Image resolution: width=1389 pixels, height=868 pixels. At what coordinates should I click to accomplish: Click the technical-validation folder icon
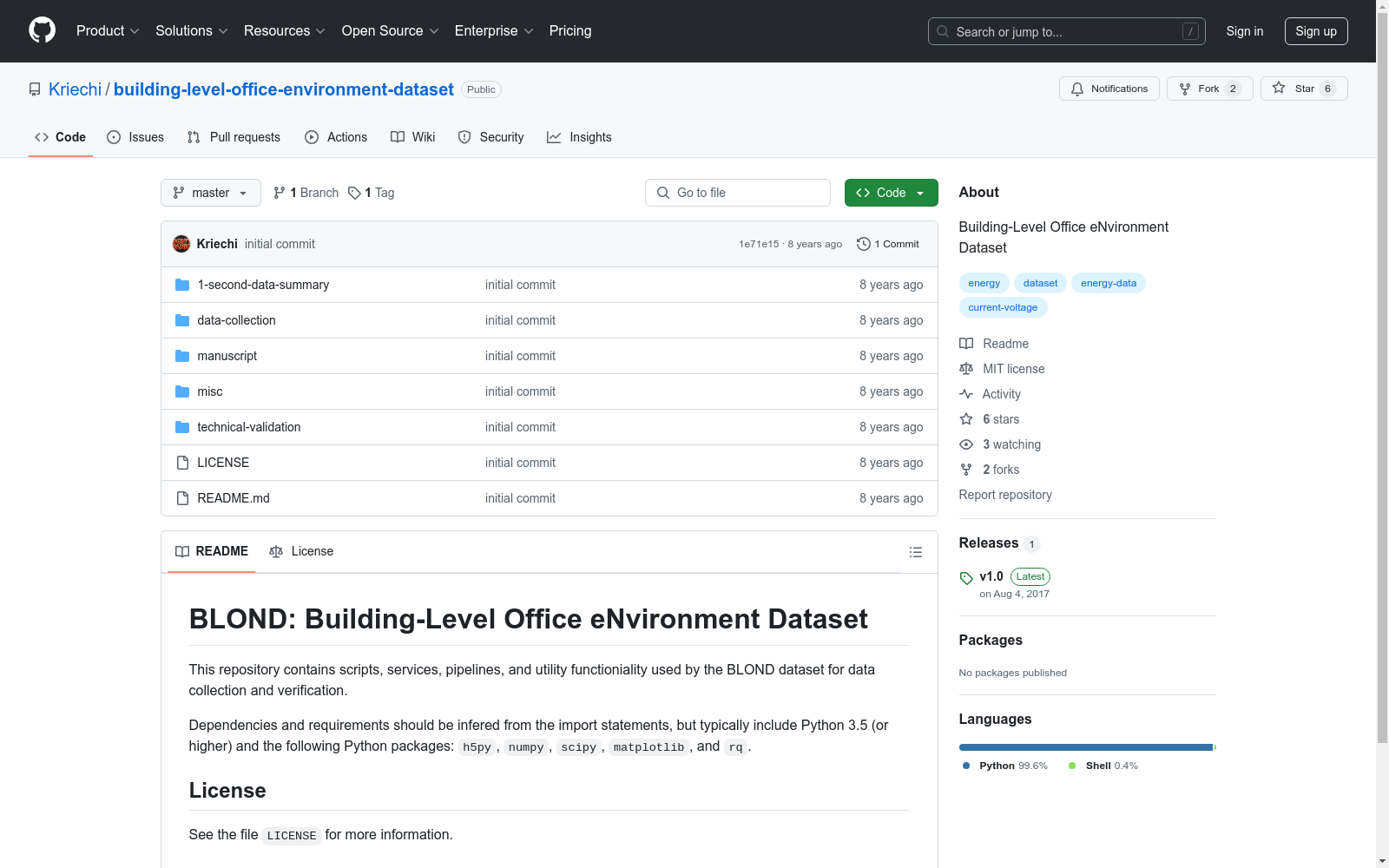(182, 427)
